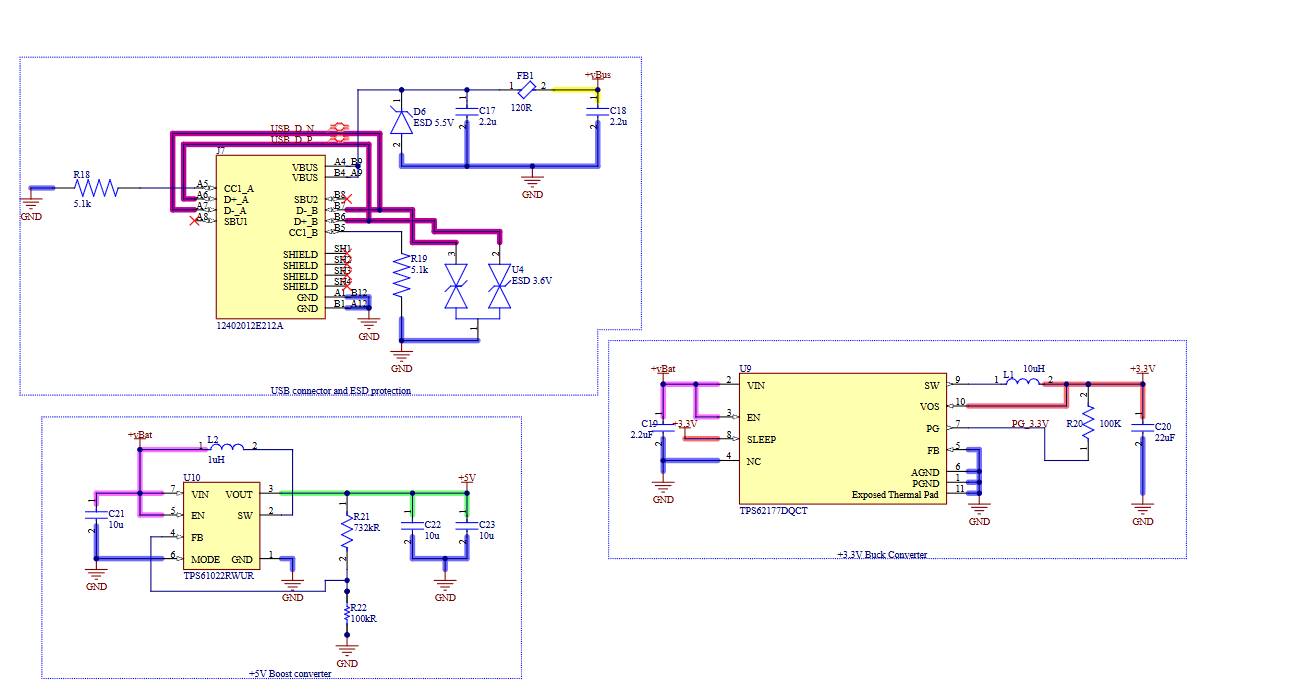Click resistor R22 symbol

pos(347,612)
